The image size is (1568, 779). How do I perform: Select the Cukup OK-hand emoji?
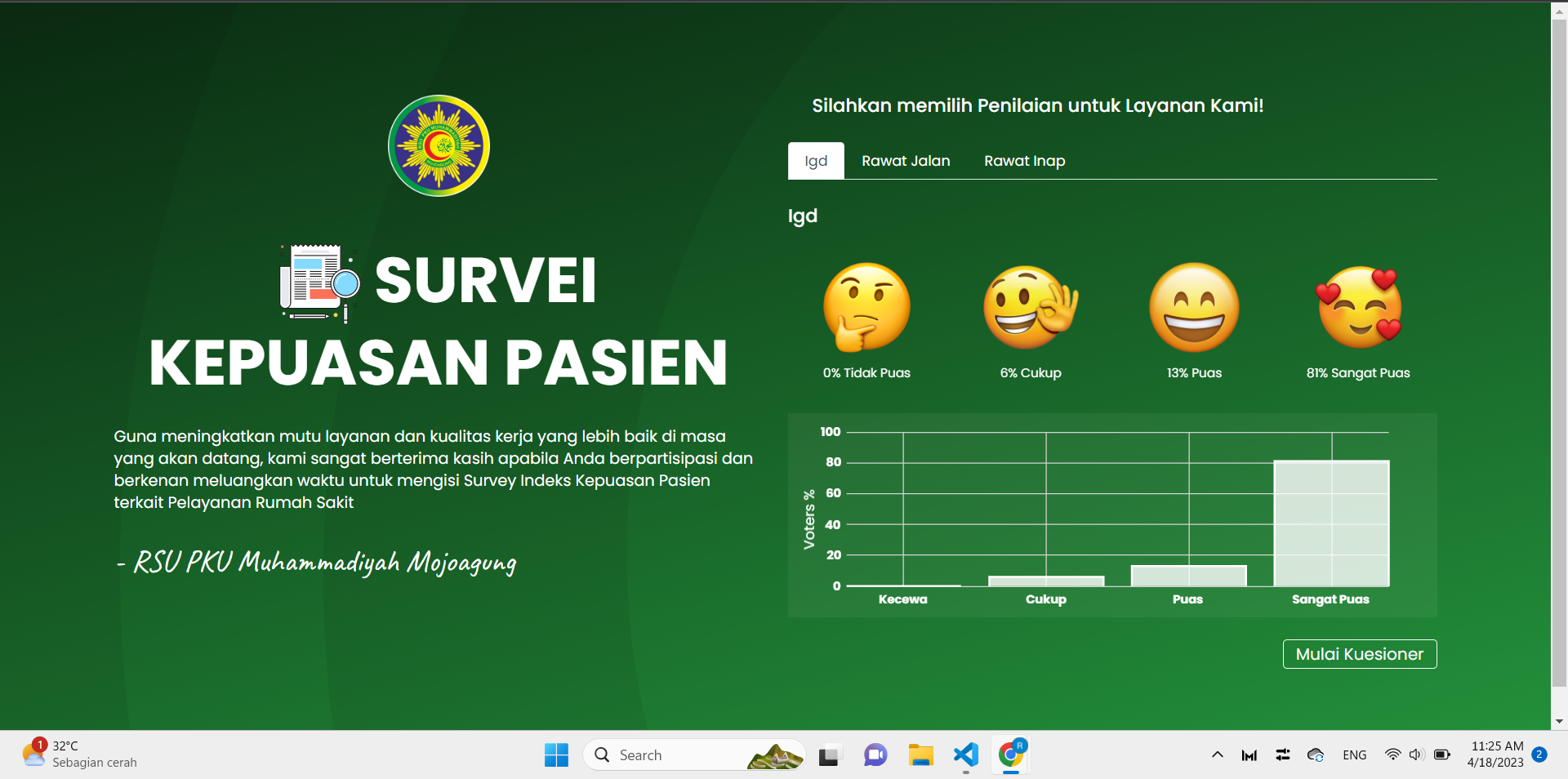tap(1031, 307)
